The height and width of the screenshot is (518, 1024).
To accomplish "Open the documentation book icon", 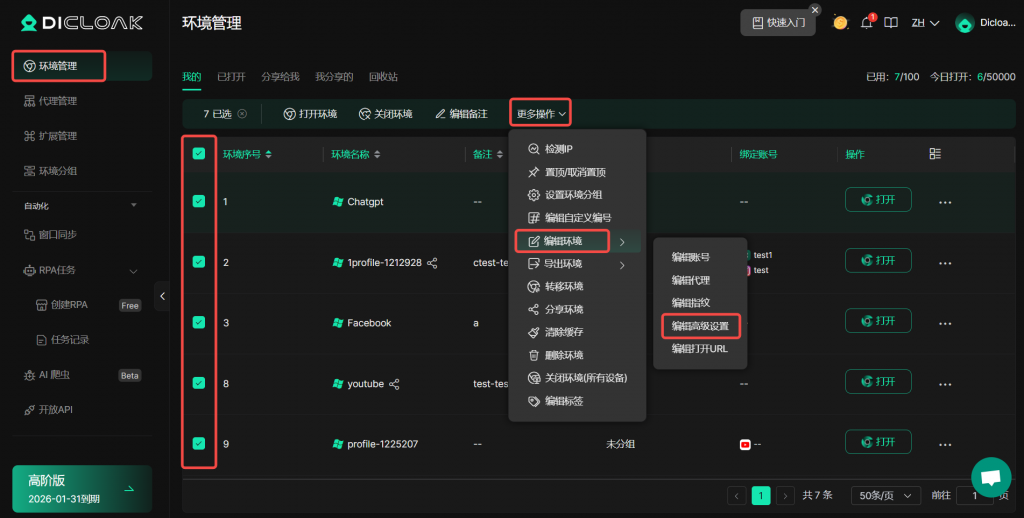I will pos(891,22).
